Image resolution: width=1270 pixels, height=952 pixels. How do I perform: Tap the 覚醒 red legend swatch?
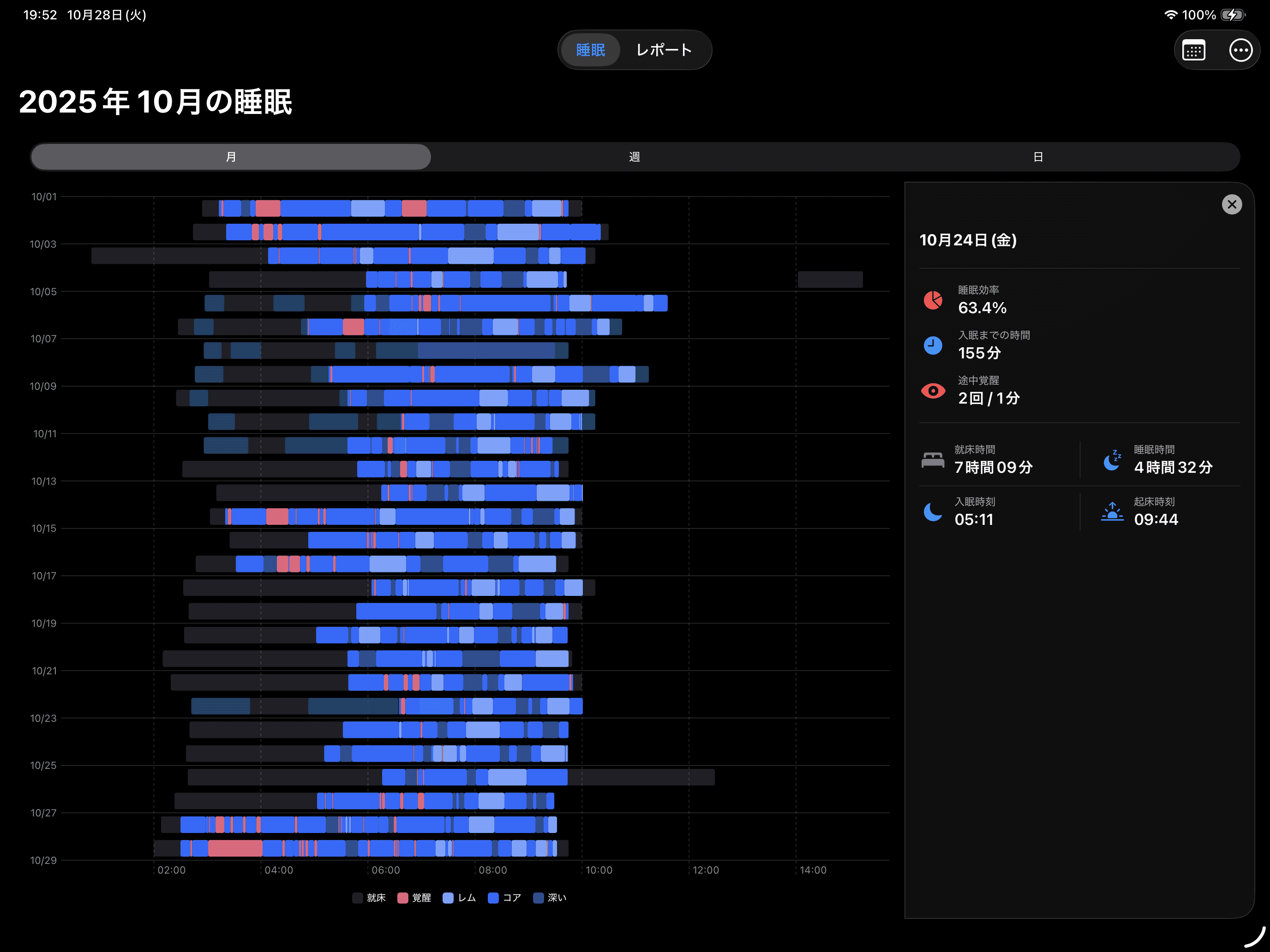402,898
